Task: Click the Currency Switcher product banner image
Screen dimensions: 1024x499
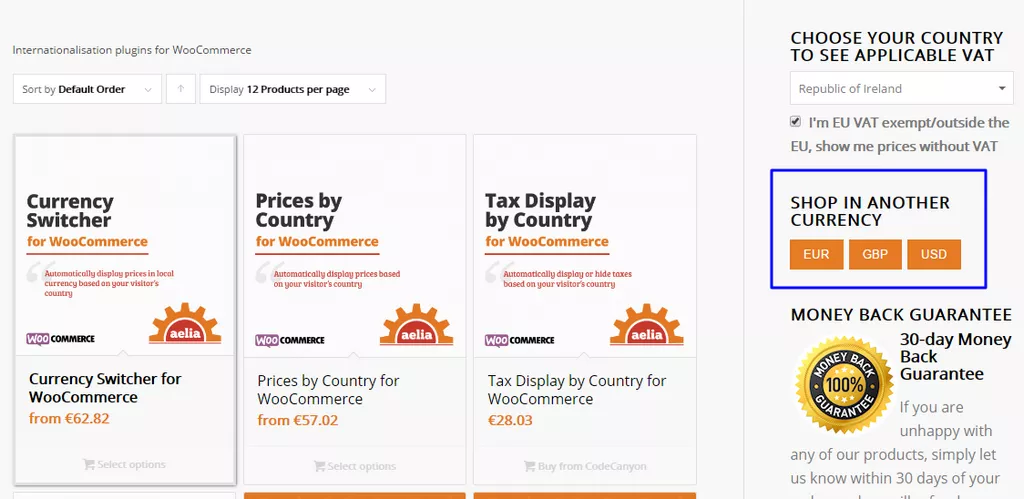Action: click(x=125, y=246)
